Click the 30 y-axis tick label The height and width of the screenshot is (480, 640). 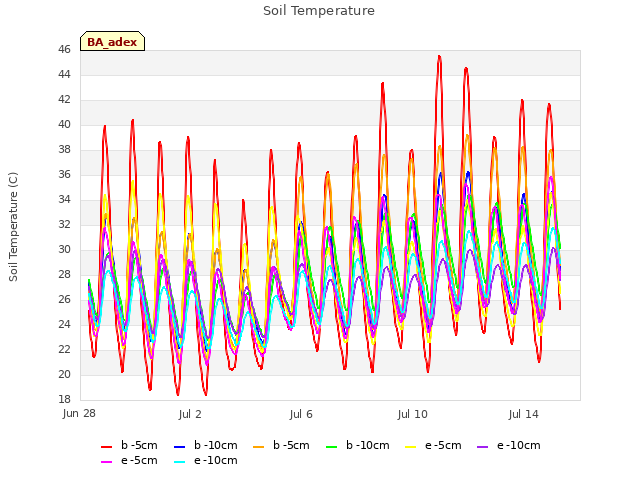[64, 249]
